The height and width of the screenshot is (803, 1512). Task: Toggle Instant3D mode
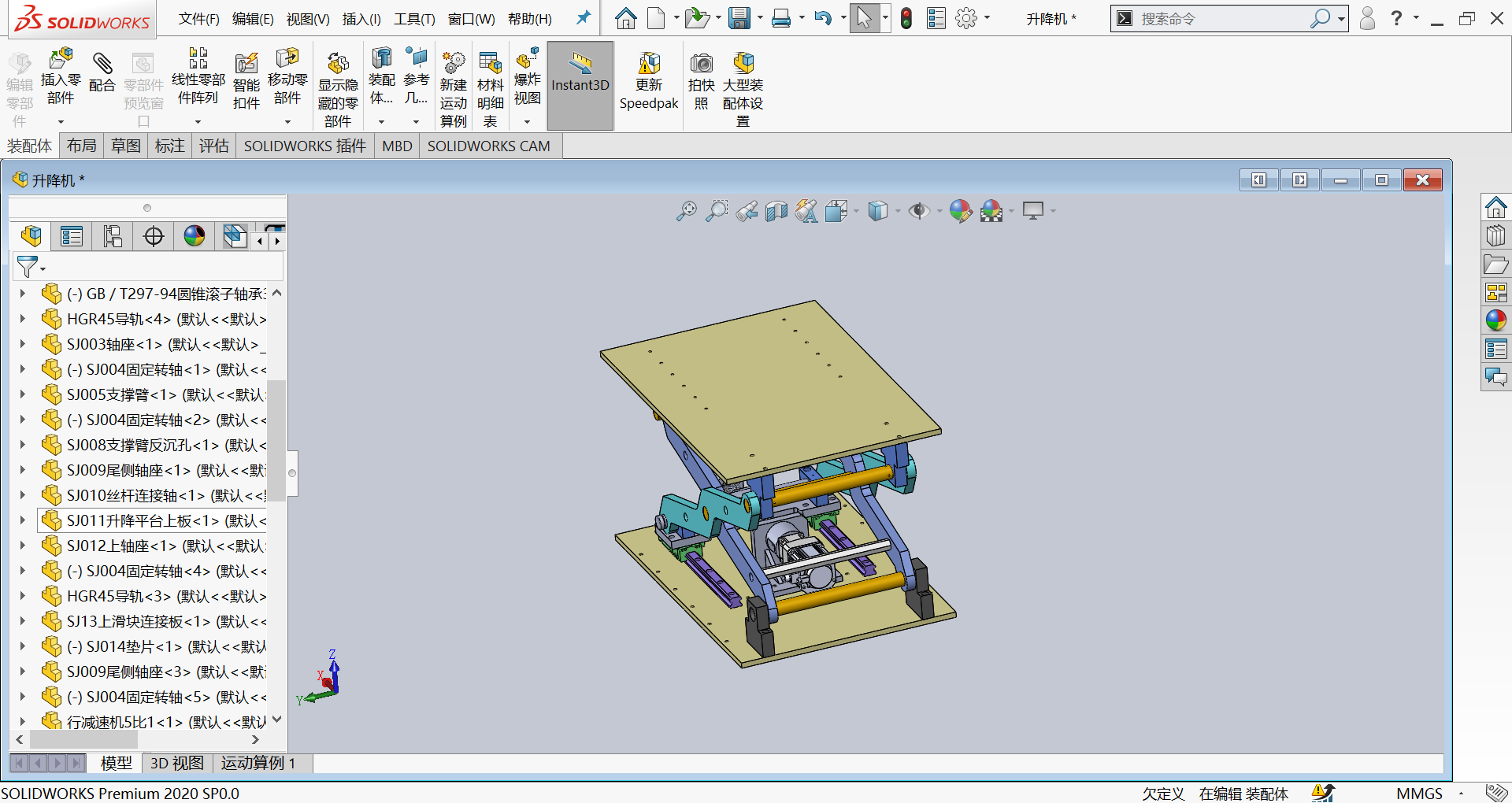[x=580, y=85]
